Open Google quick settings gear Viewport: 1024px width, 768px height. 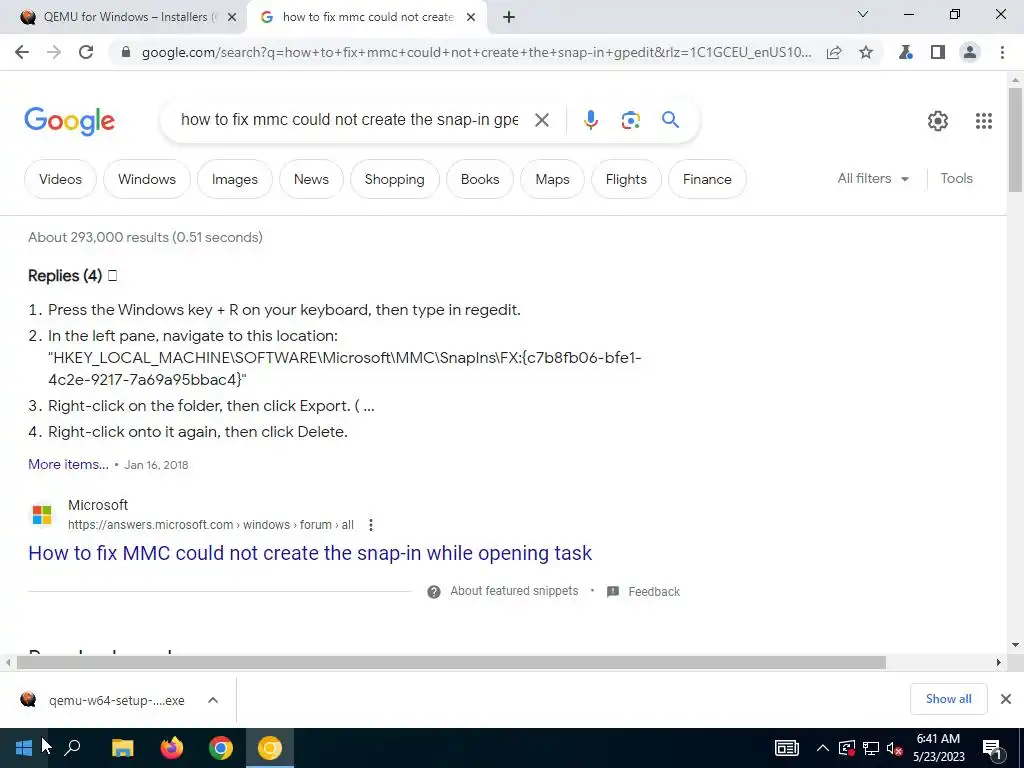tap(938, 121)
